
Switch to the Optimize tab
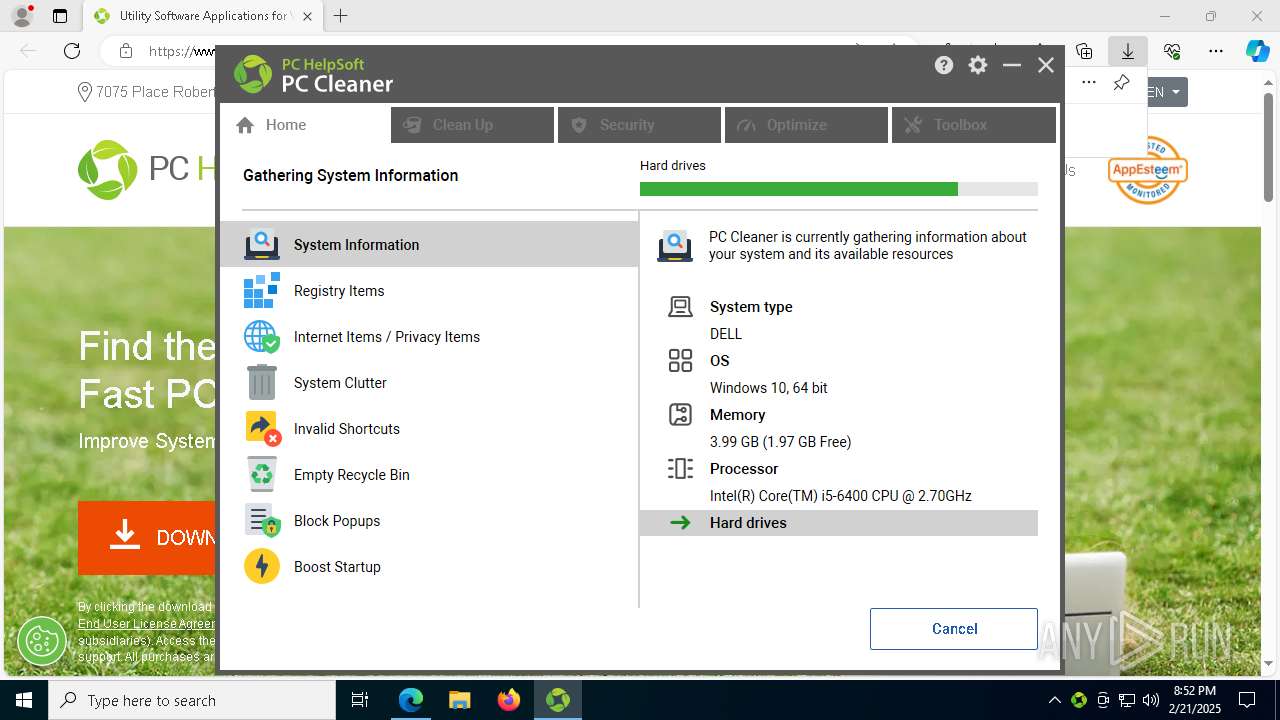806,125
